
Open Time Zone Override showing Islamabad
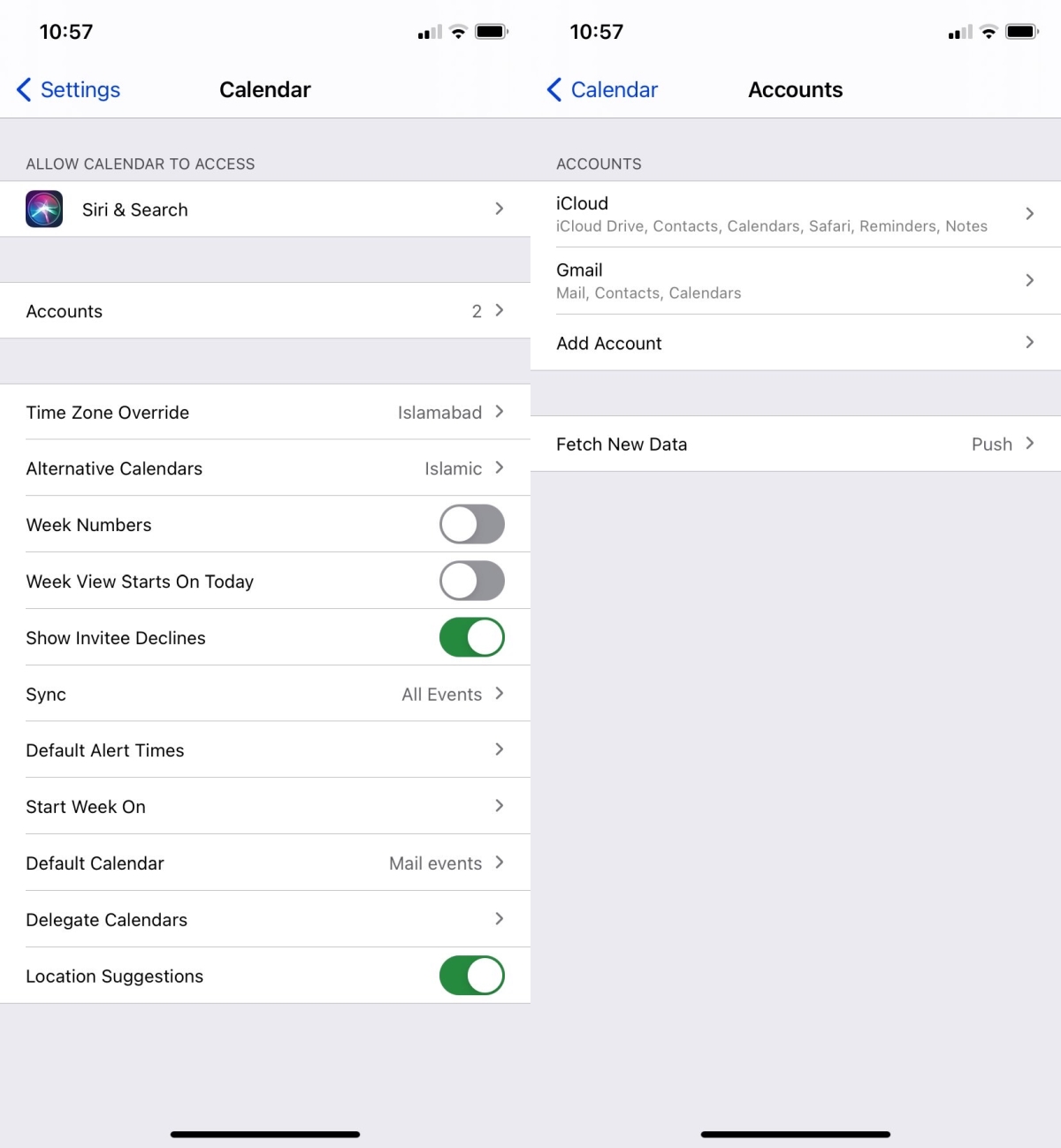coord(265,412)
